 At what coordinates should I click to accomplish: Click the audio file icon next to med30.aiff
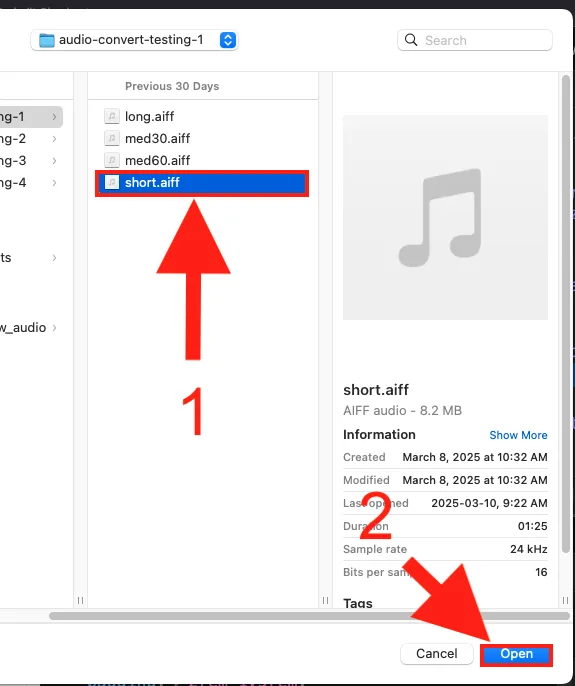point(112,138)
